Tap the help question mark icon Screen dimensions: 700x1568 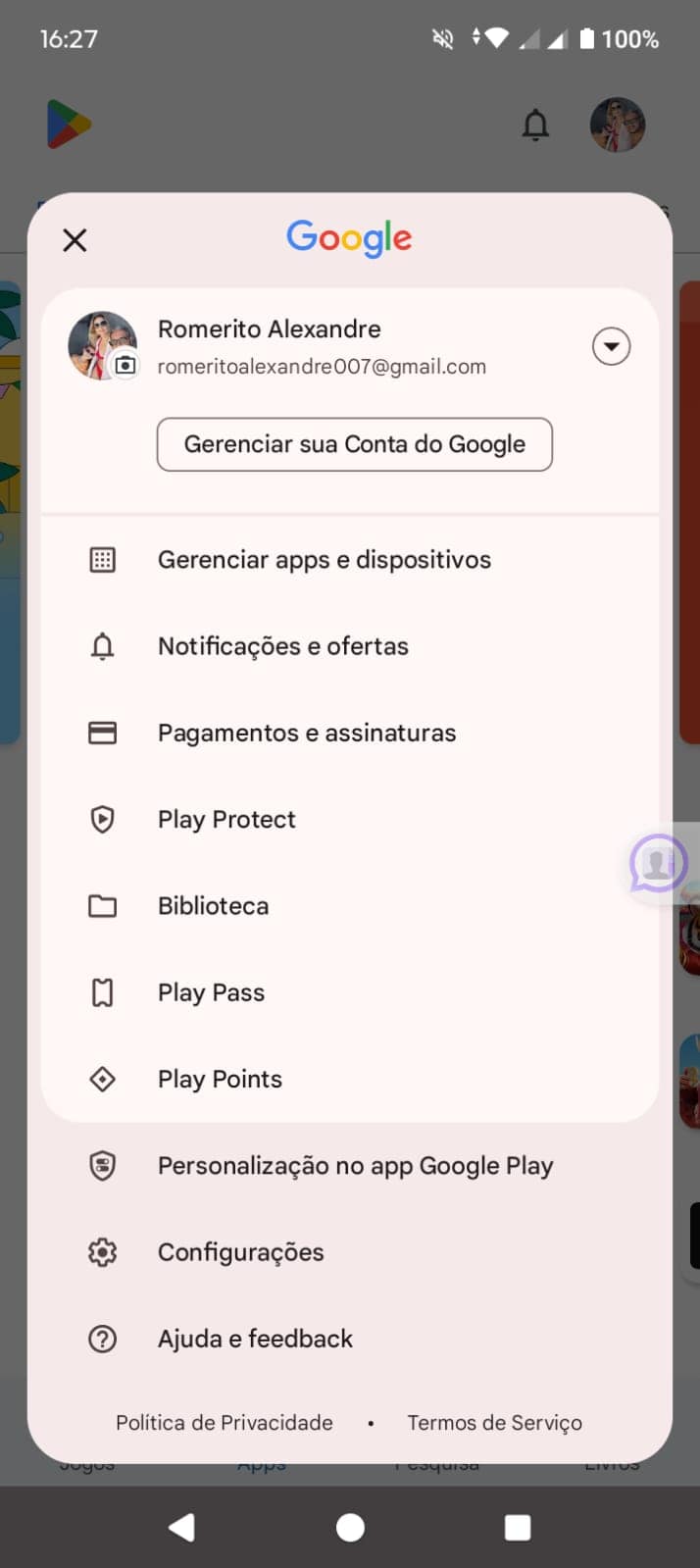[x=102, y=1339]
